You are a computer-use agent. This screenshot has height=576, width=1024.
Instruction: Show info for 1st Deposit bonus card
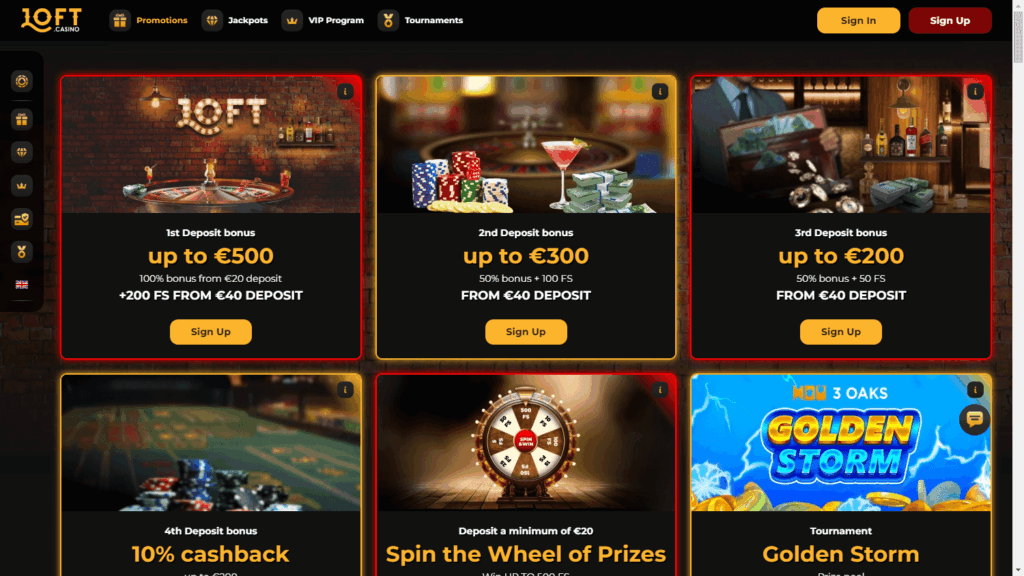point(345,91)
